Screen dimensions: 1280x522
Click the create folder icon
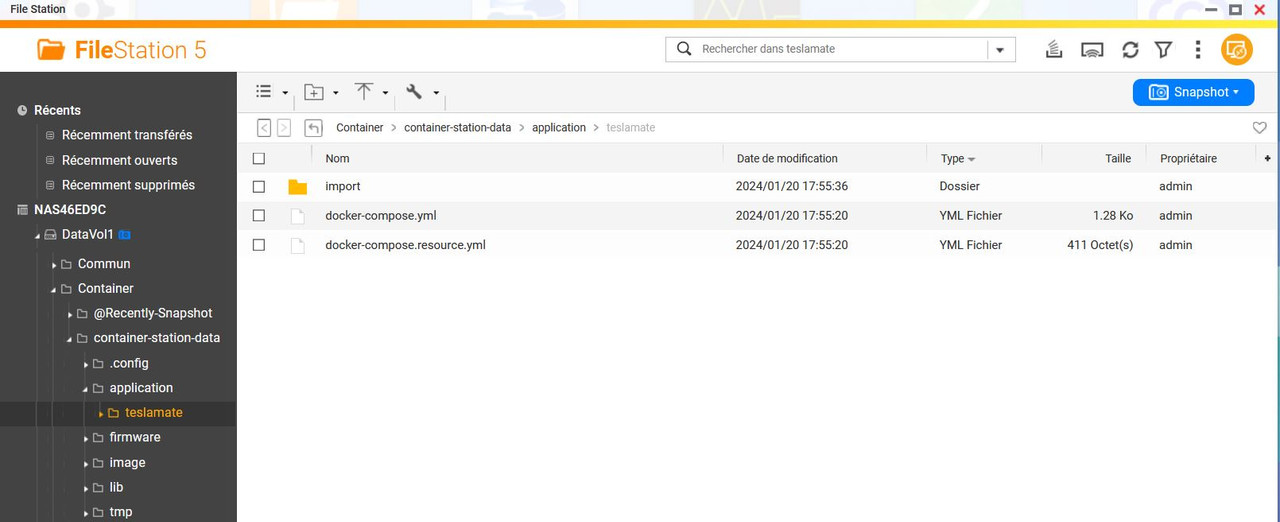tap(314, 92)
